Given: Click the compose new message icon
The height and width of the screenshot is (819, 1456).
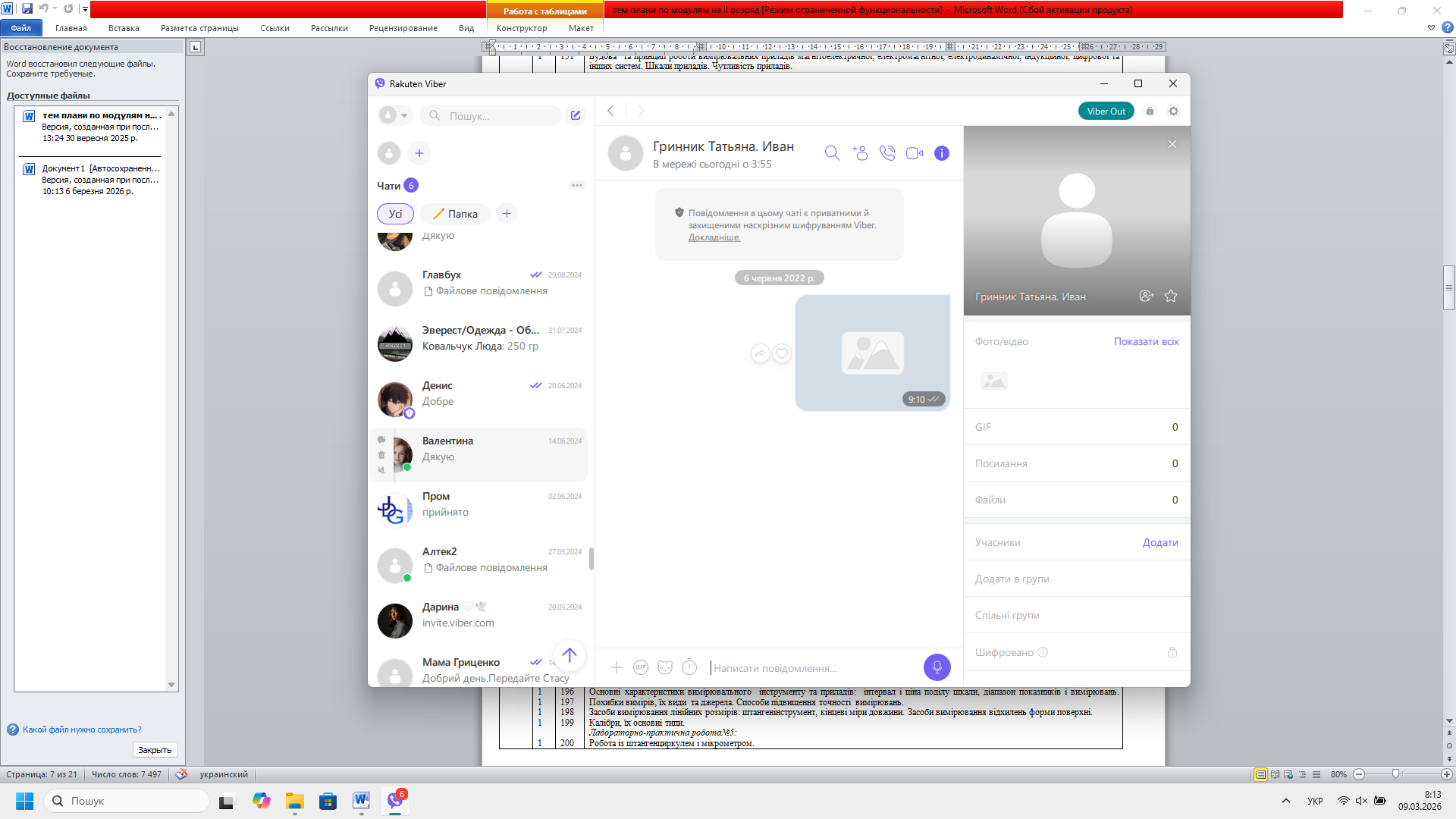Looking at the screenshot, I should [576, 115].
